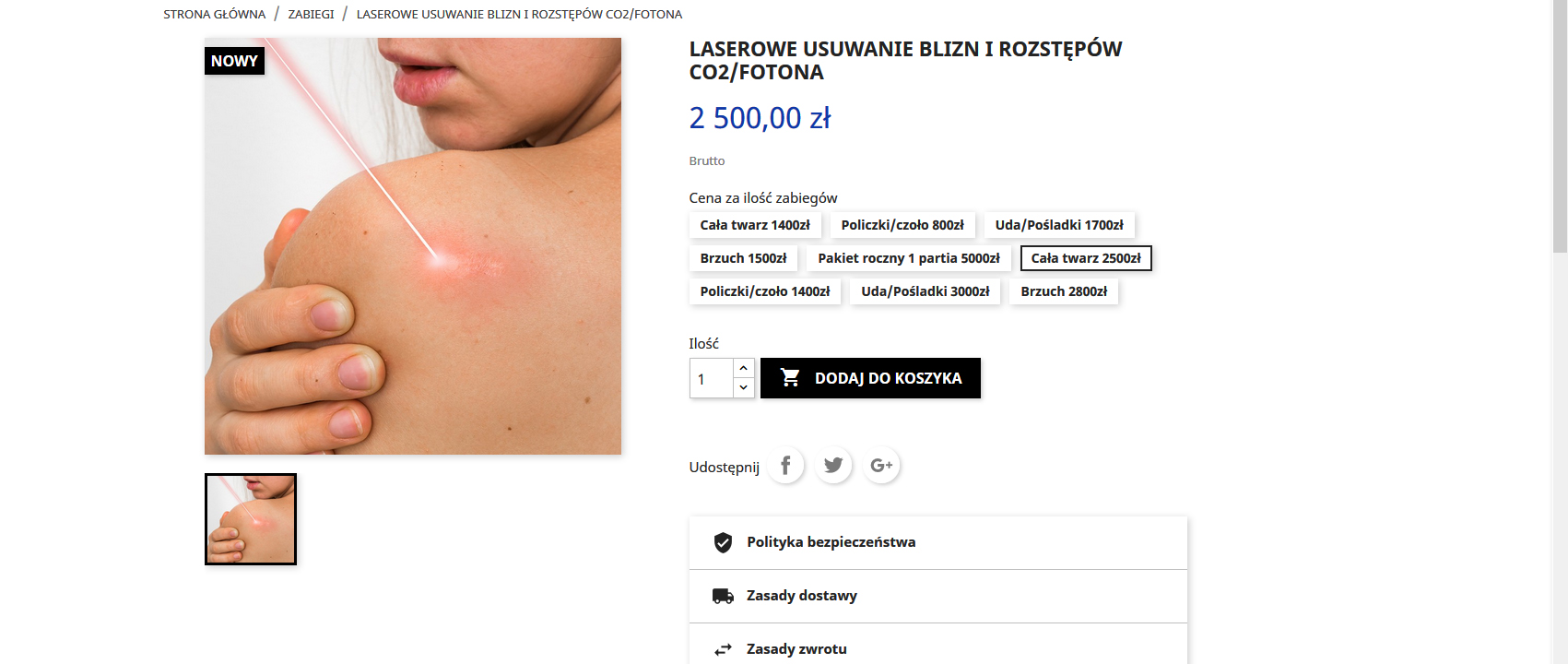Open the Zabiegi breadcrumb link
Screen dimensions: 1568x664
pyautogui.click(x=311, y=14)
